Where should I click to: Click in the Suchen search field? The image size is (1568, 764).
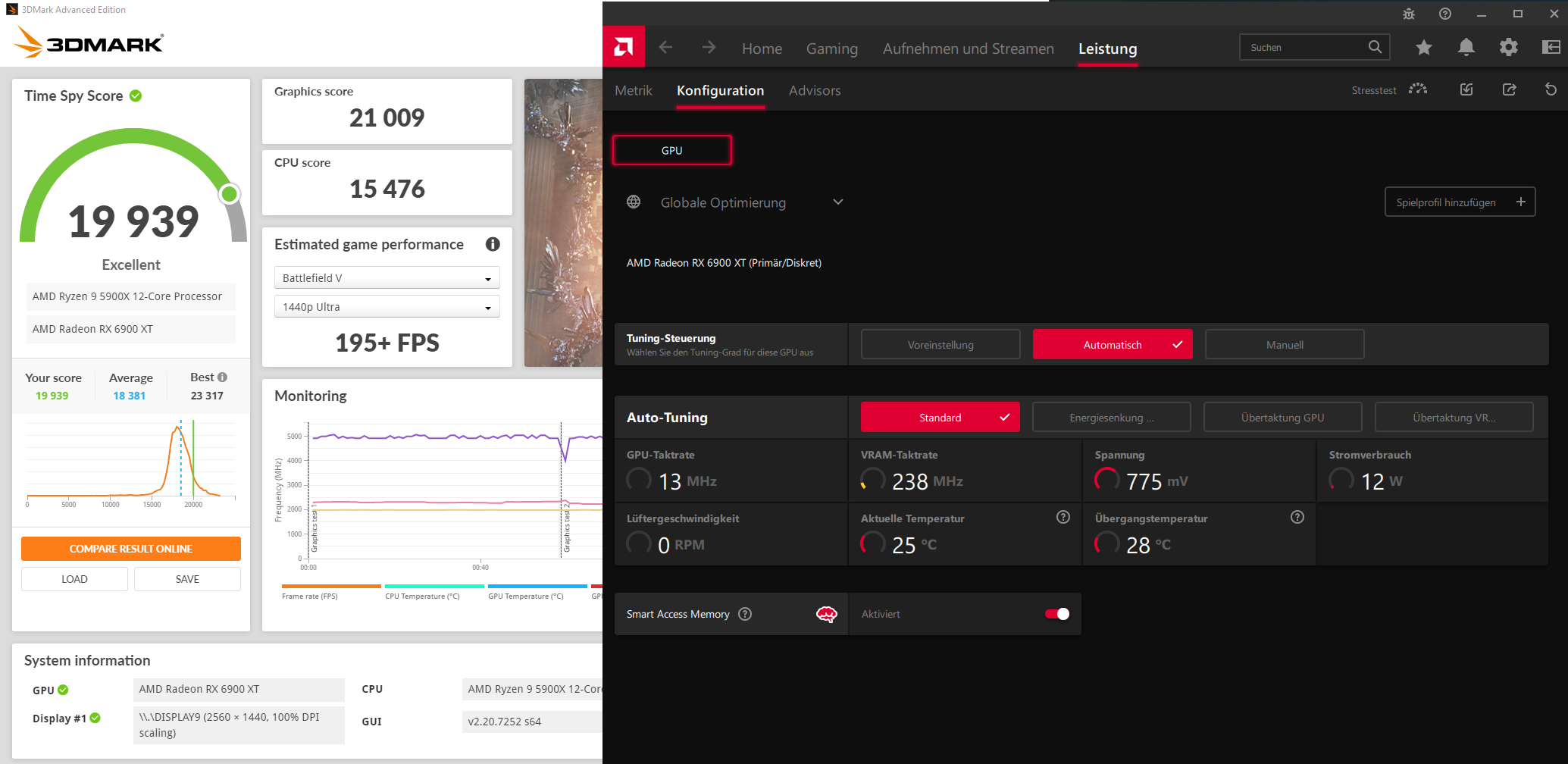(x=1314, y=47)
